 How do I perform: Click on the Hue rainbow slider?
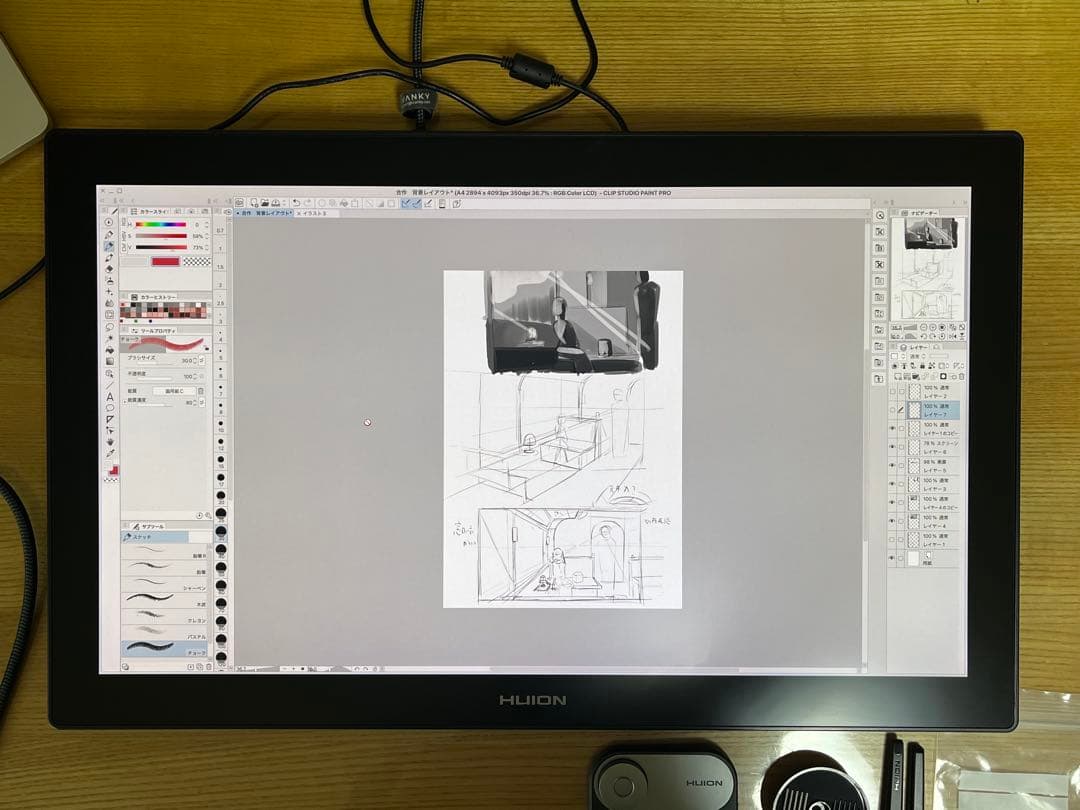(x=160, y=225)
